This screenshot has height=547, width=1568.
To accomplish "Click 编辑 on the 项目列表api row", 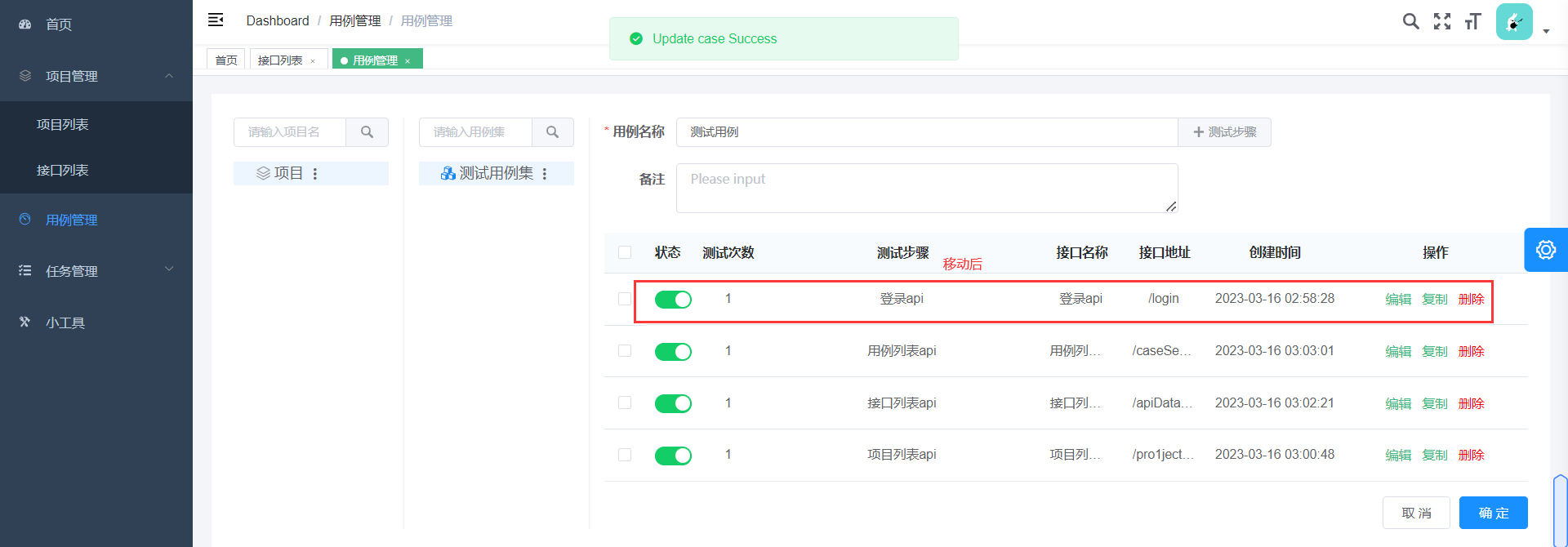I will 1398,456.
